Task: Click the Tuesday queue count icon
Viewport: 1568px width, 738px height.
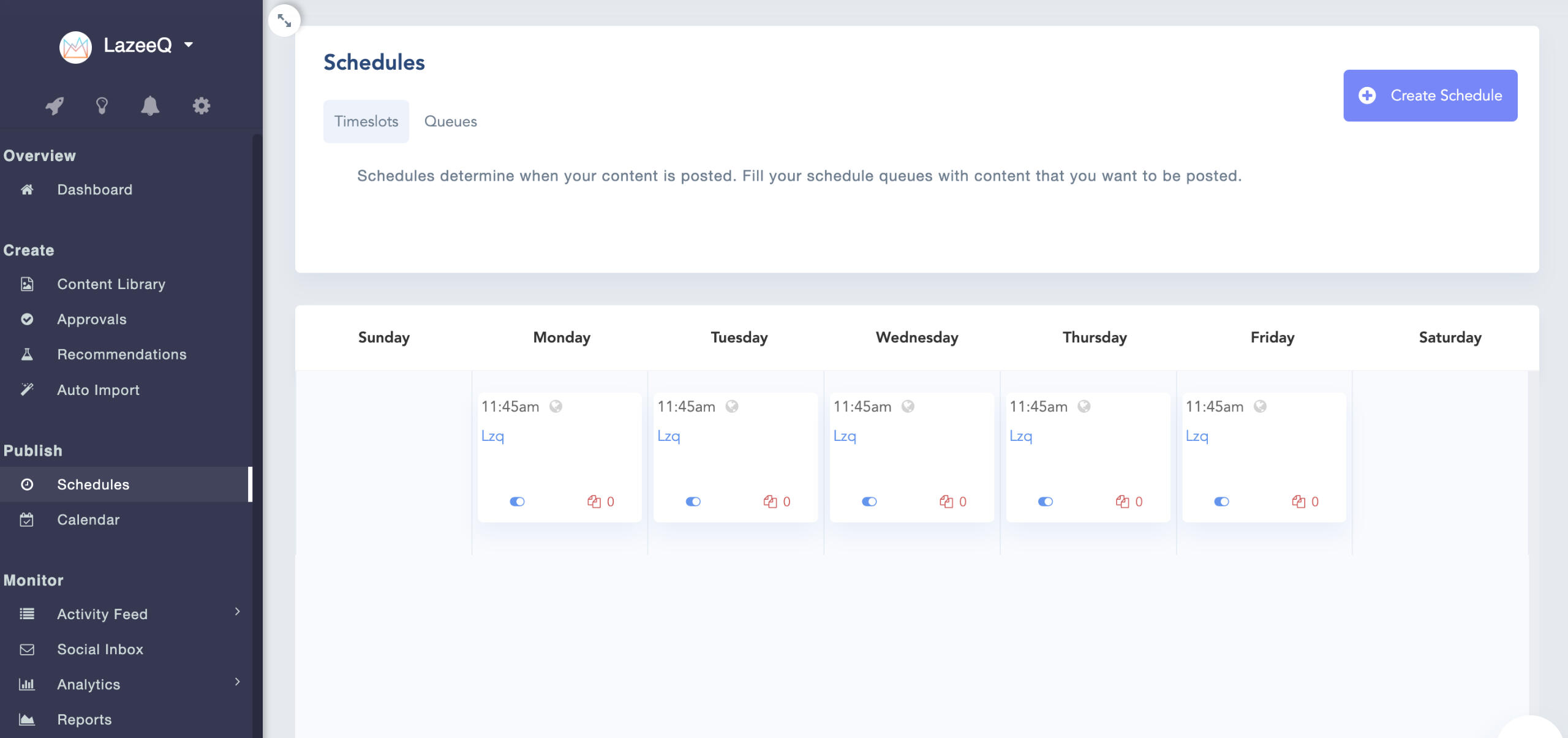Action: [770, 502]
